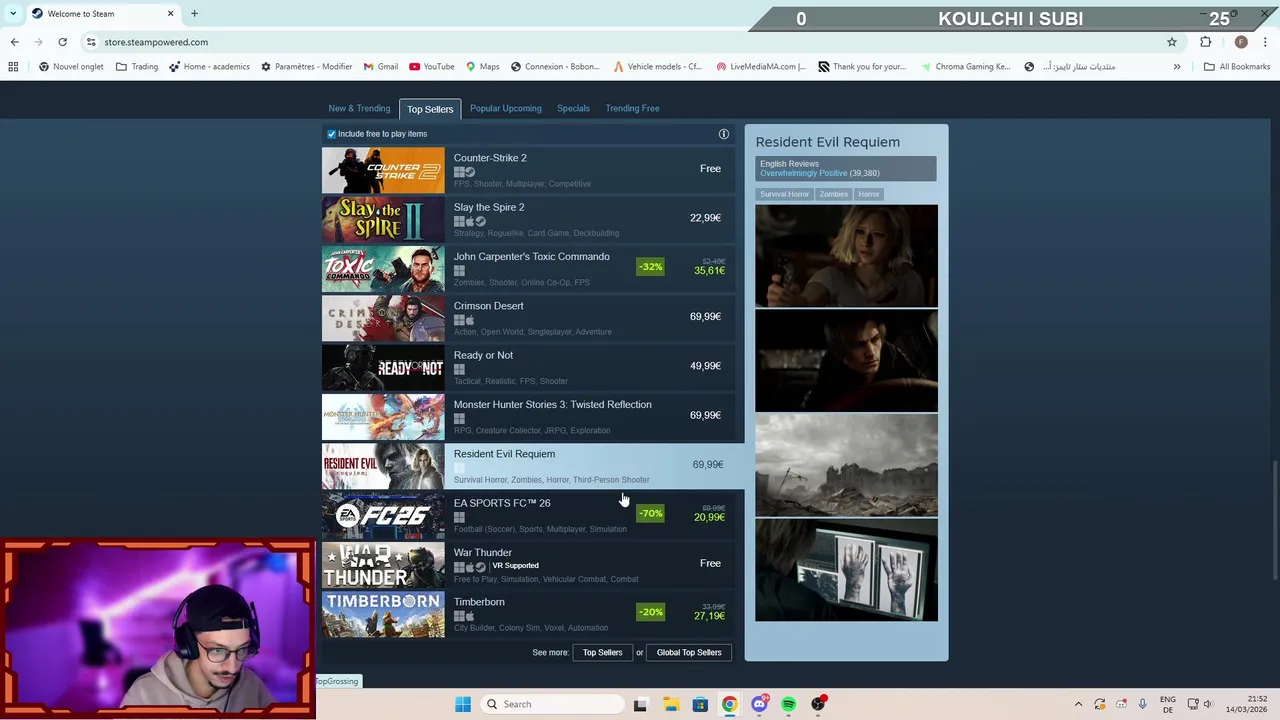Viewport: 1280px width, 720px height.
Task: Open OBS Studio from taskbar
Action: (x=818, y=704)
